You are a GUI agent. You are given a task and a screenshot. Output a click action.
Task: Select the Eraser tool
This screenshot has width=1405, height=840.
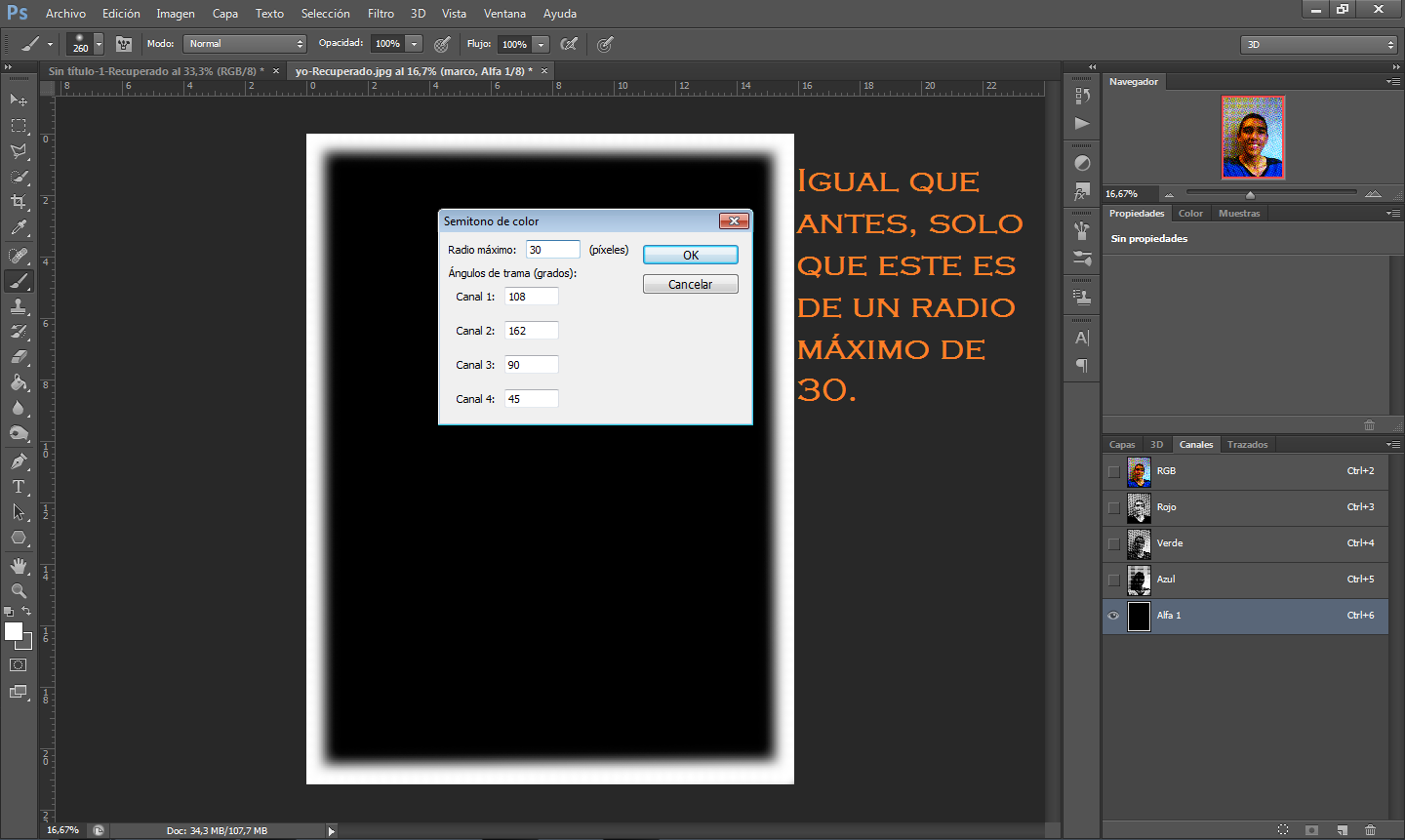pos(19,357)
